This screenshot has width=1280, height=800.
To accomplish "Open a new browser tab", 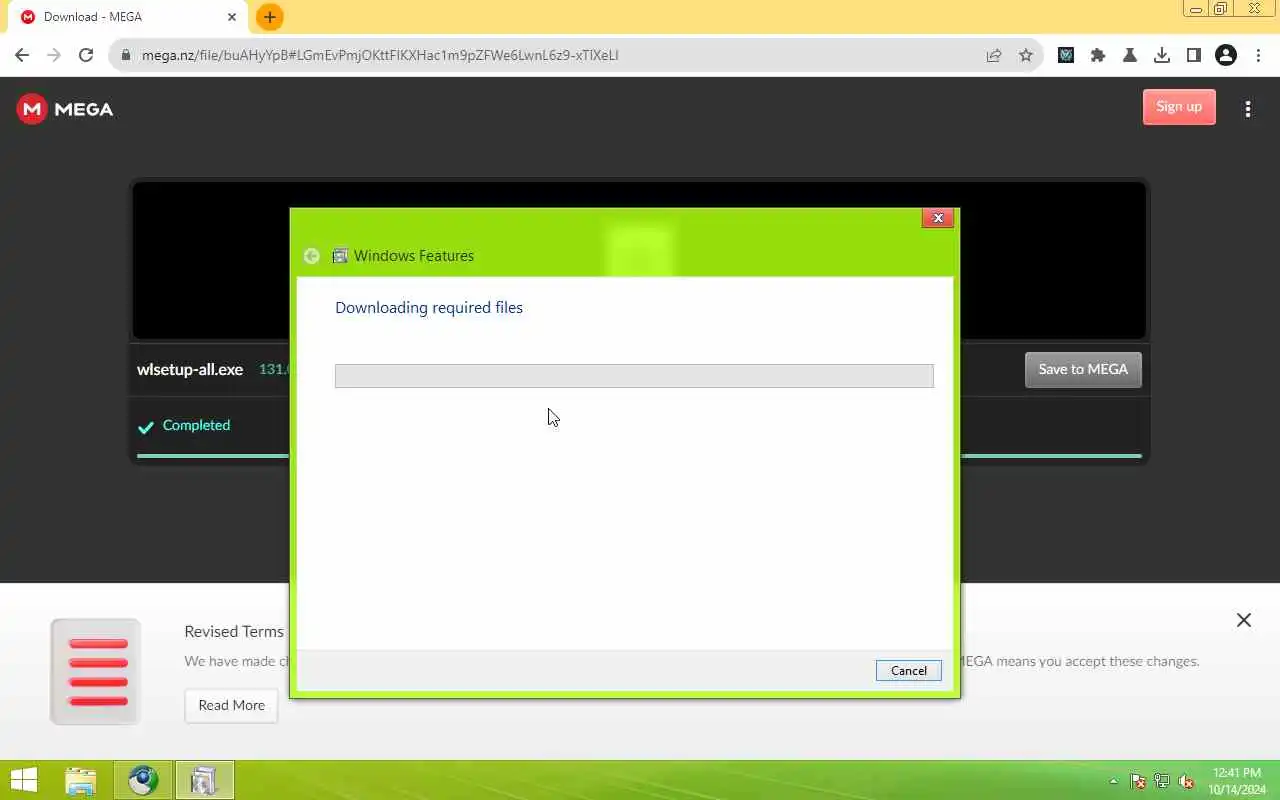I will pos(270,17).
